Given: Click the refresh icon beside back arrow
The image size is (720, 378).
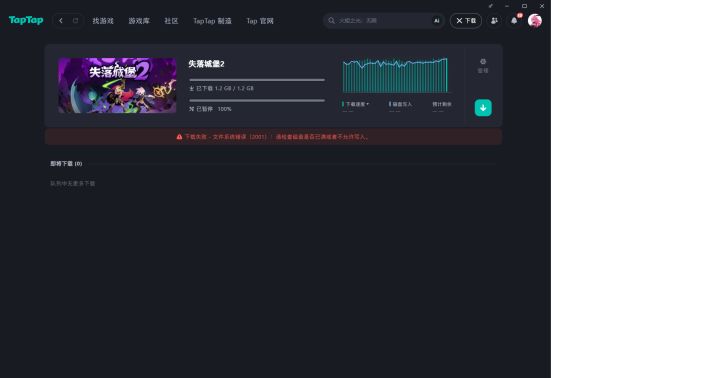Looking at the screenshot, I should tap(75, 21).
